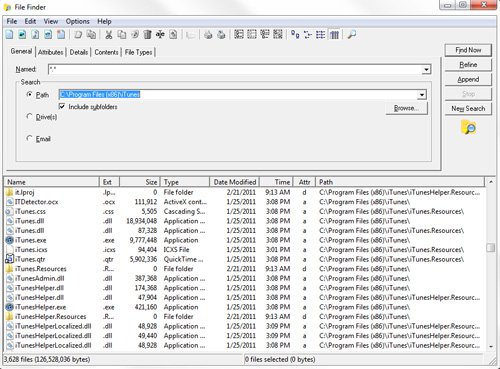Click the iTunes.exe file icon
This screenshot has height=369, width=500.
(10, 240)
